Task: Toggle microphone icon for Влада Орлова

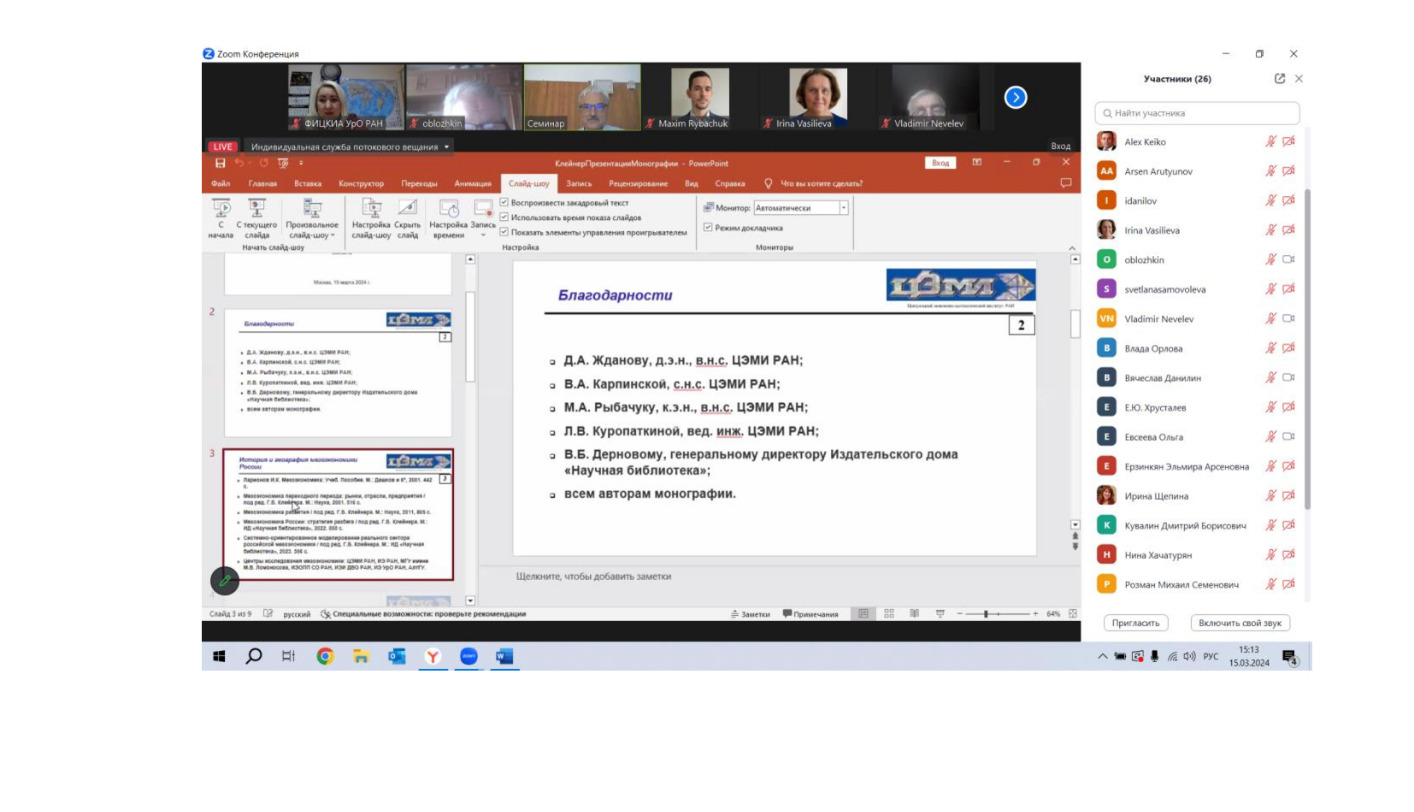Action: point(1270,348)
